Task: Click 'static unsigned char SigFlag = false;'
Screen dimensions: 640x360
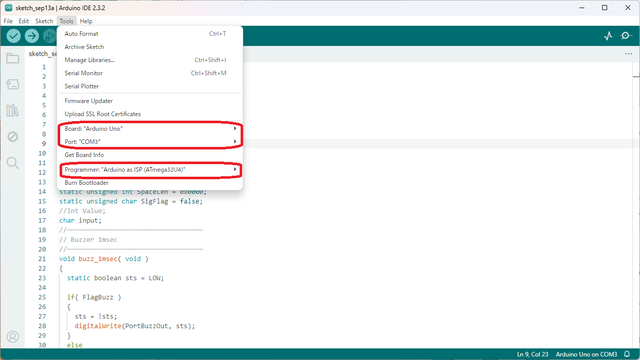Action: [x=131, y=201]
